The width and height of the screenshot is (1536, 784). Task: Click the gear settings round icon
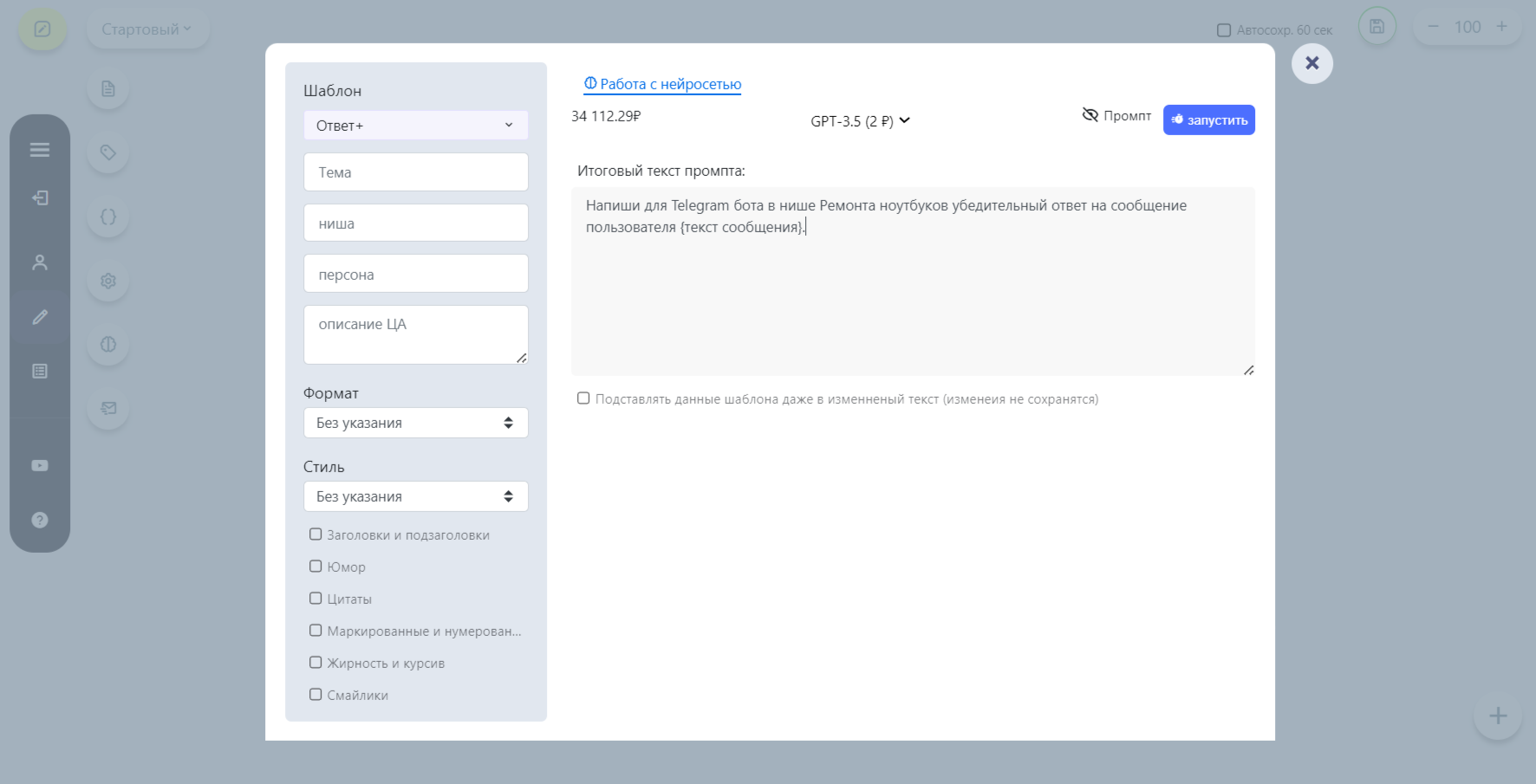108,281
